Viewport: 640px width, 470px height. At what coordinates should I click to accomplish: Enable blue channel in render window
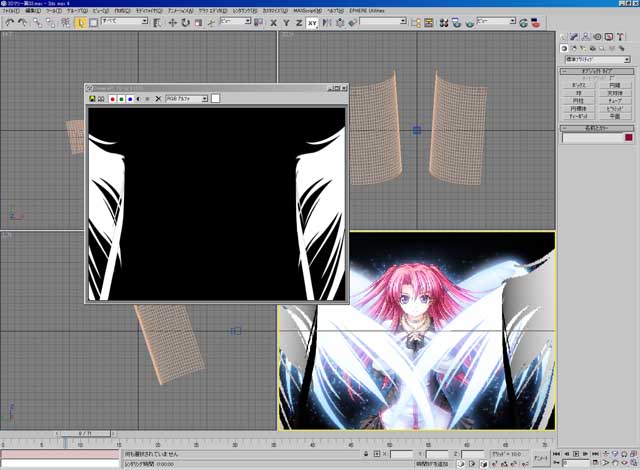point(130,99)
